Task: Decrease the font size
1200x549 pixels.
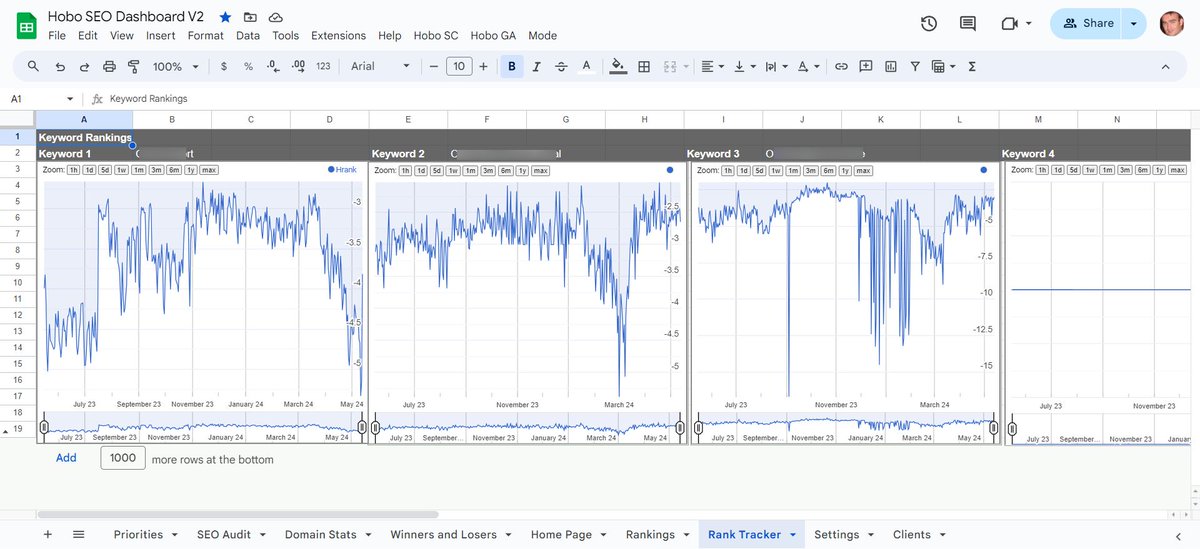Action: click(434, 66)
